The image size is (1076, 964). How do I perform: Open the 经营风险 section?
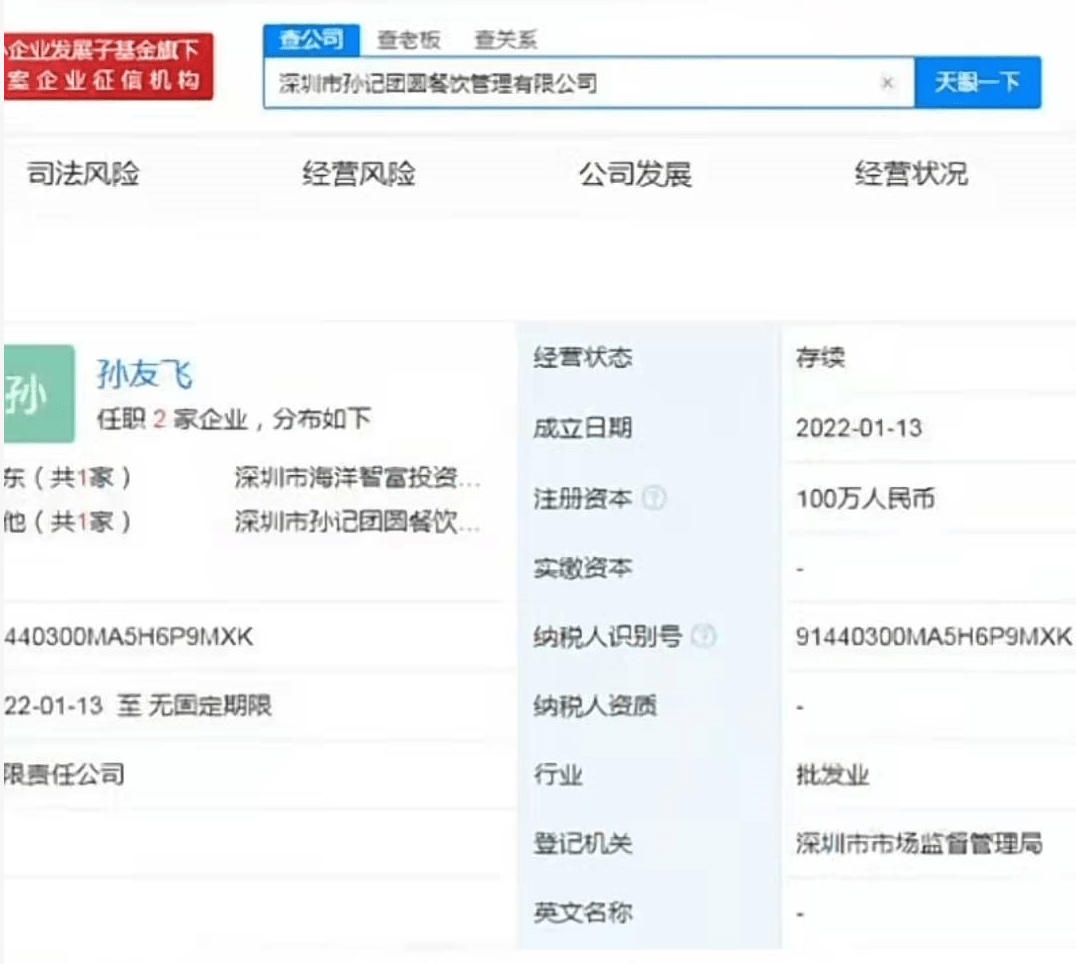pos(358,175)
